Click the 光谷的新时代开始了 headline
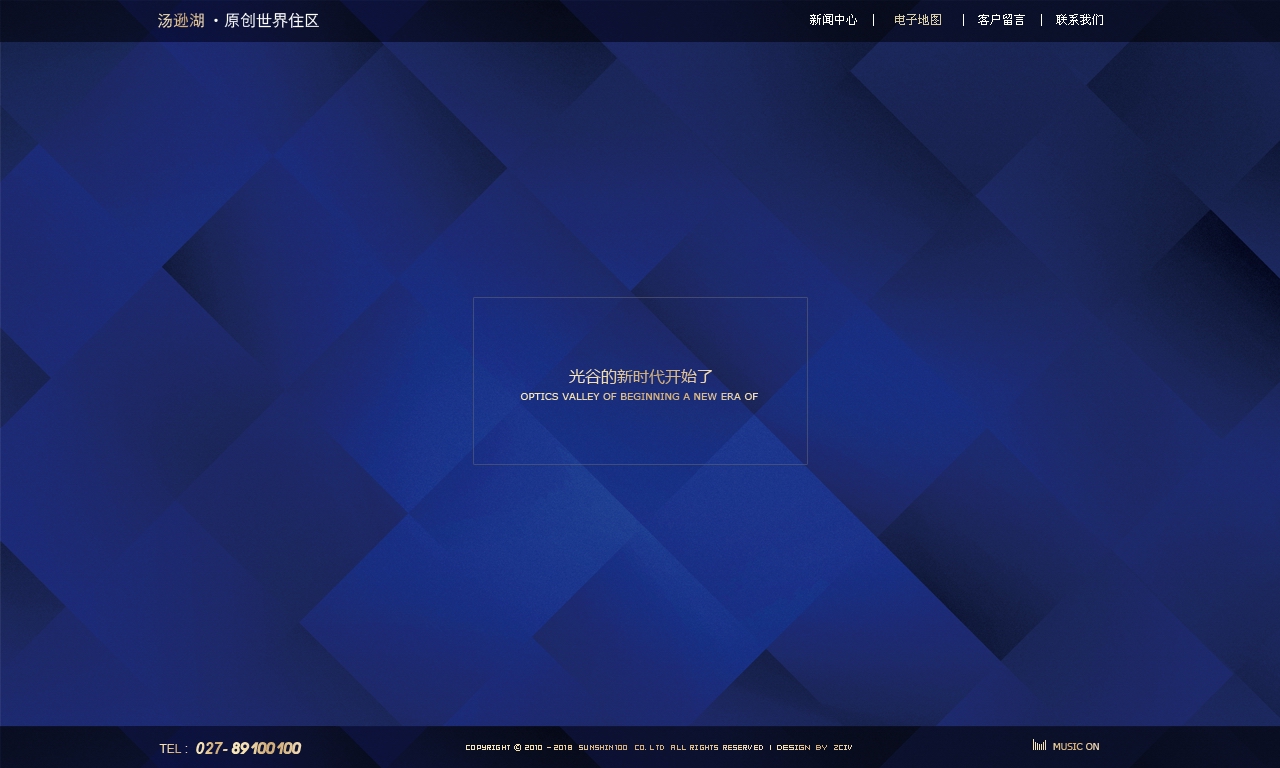Viewport: 1280px width, 768px height. pos(640,377)
